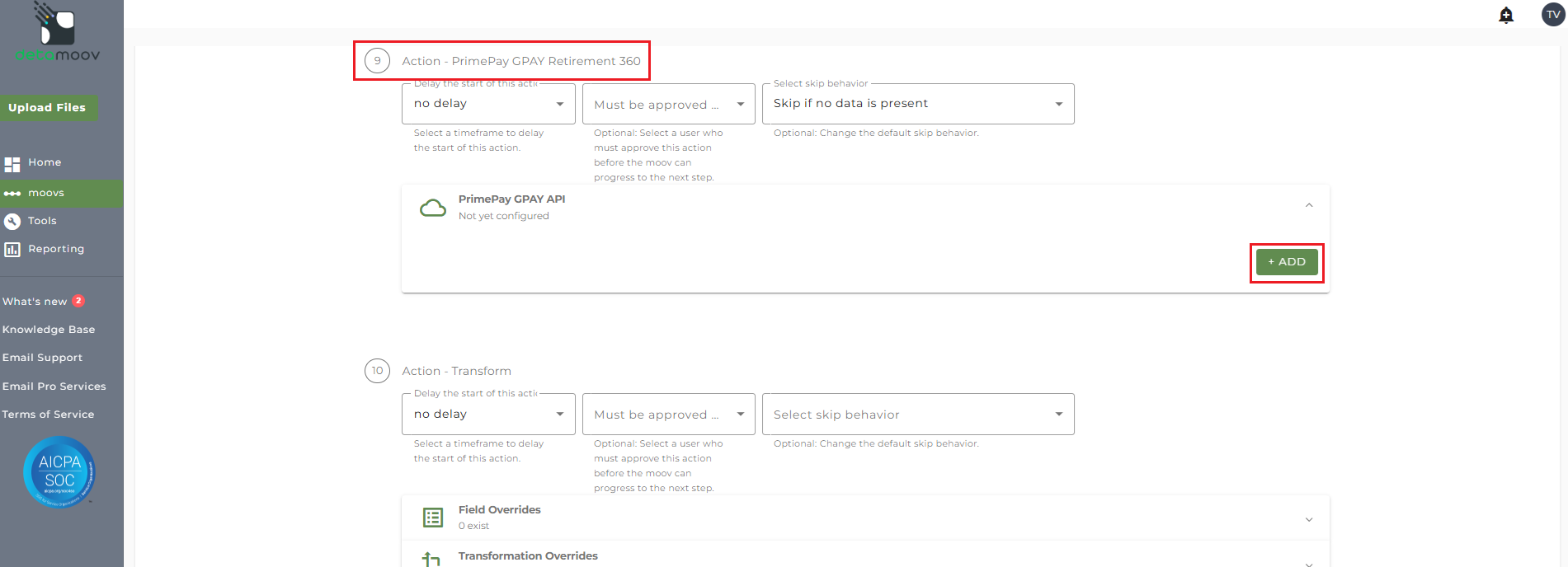This screenshot has width=1568, height=567.
Task: Open 'Skip if no data is present' dropdown
Action: 917,104
